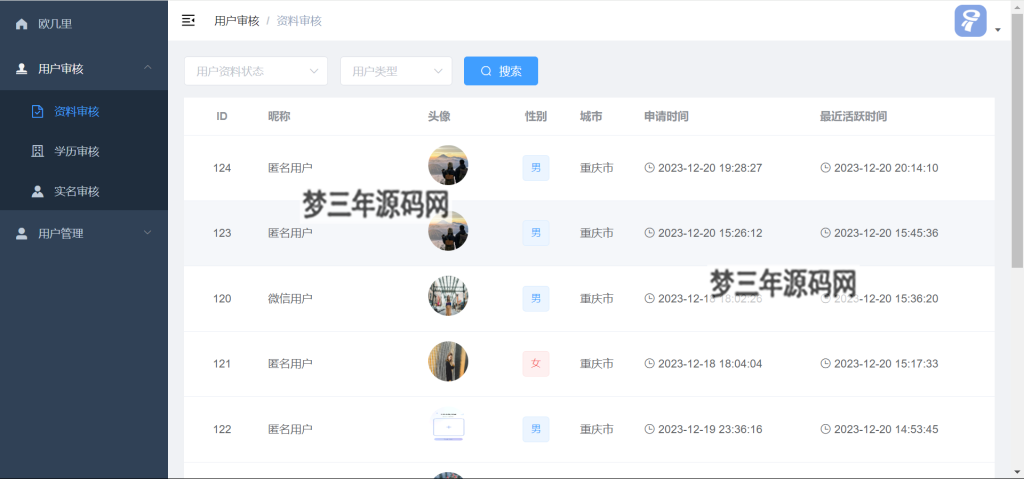The width and height of the screenshot is (1024, 479).
Task: Open the 用户类型 dropdown
Action: [396, 71]
